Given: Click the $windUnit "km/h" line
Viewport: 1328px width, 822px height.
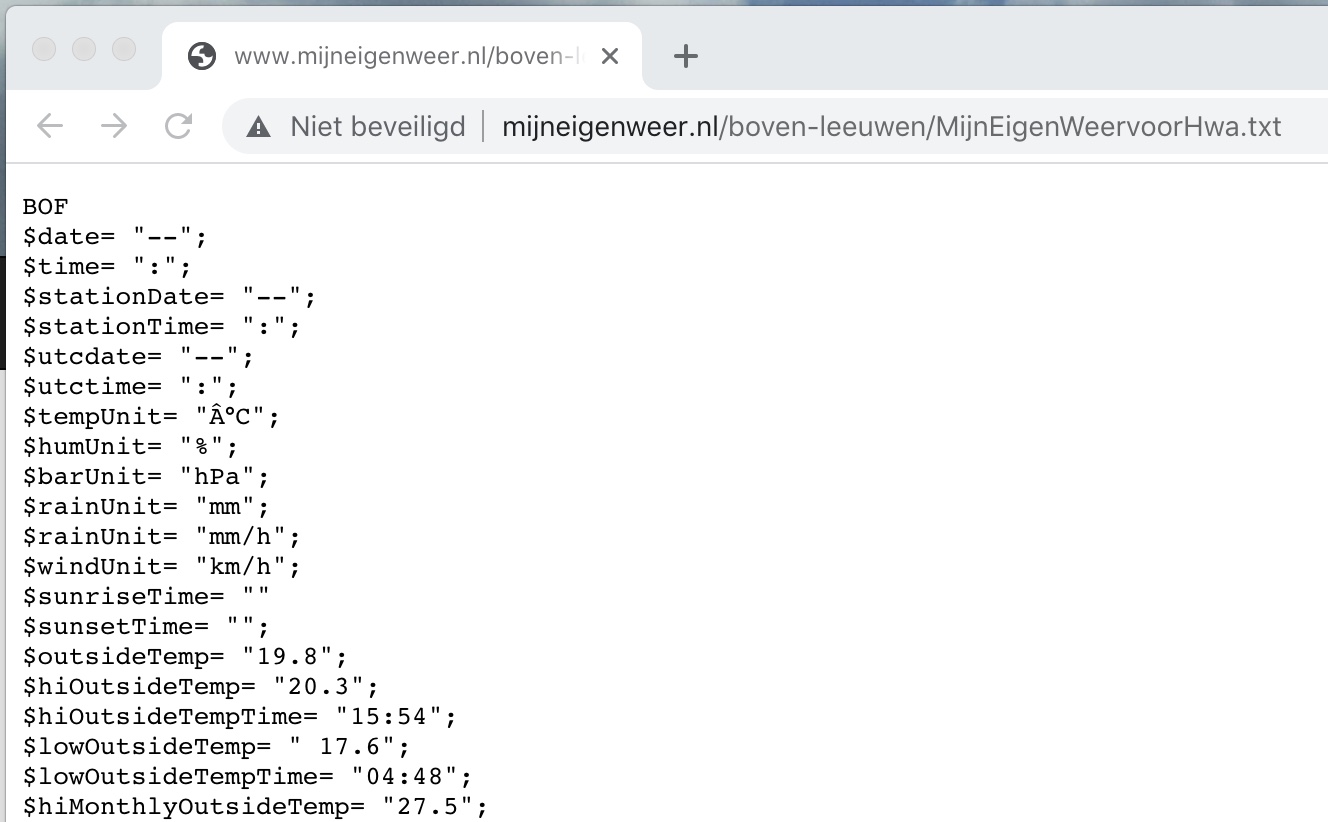Looking at the screenshot, I should pos(161,567).
